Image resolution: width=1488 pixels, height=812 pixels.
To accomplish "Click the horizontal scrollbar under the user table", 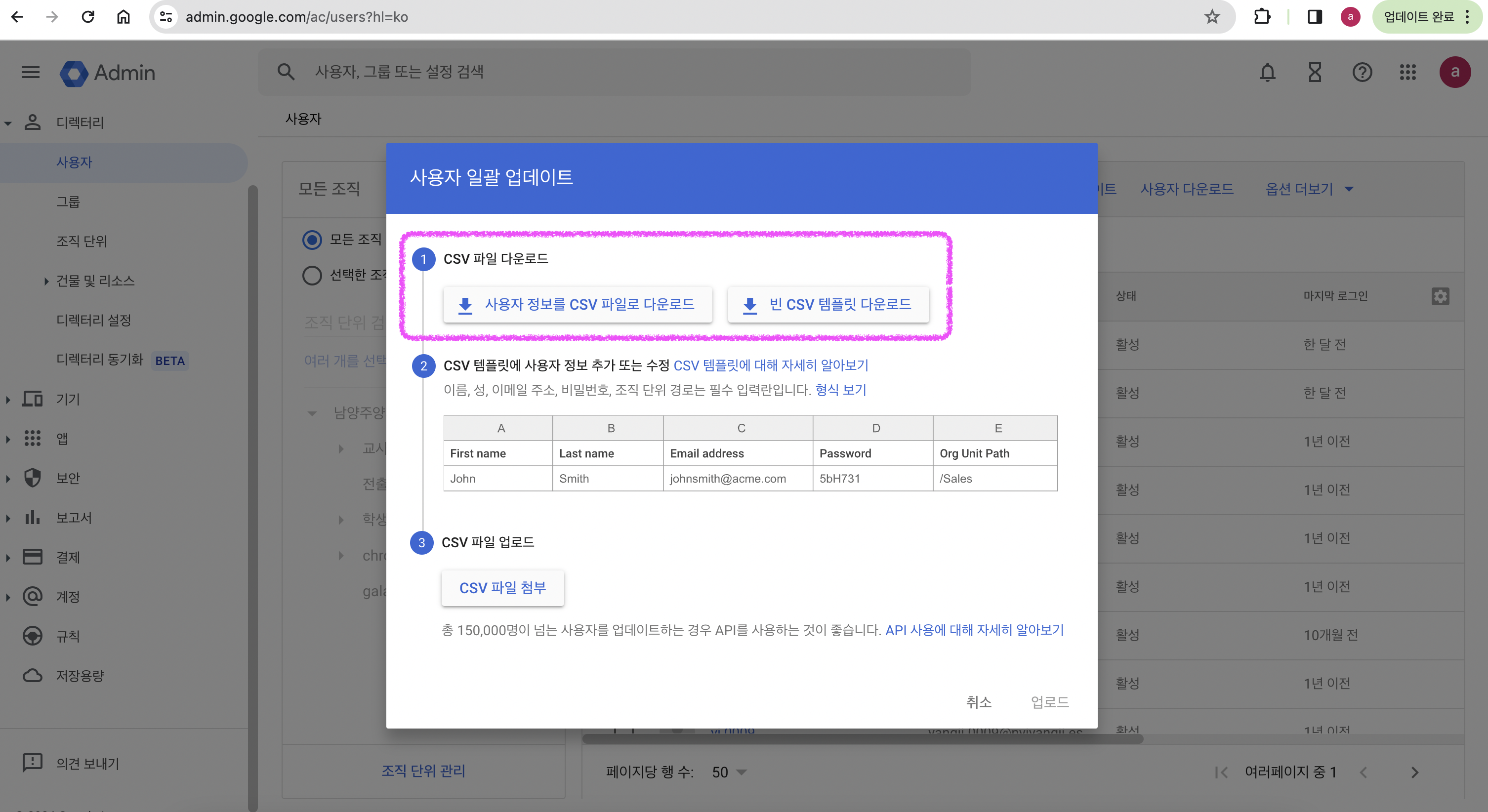I will pos(863,739).
